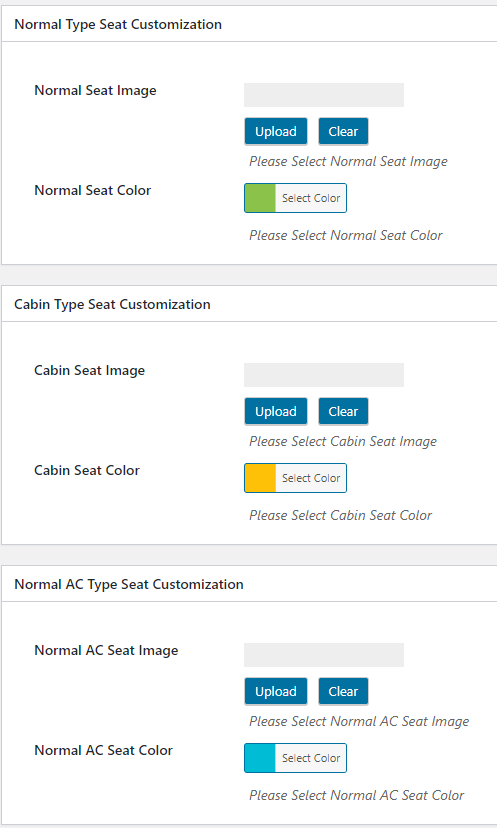This screenshot has height=828, width=497.
Task: Click the Normal AC Seat Image path field
Action: point(324,655)
